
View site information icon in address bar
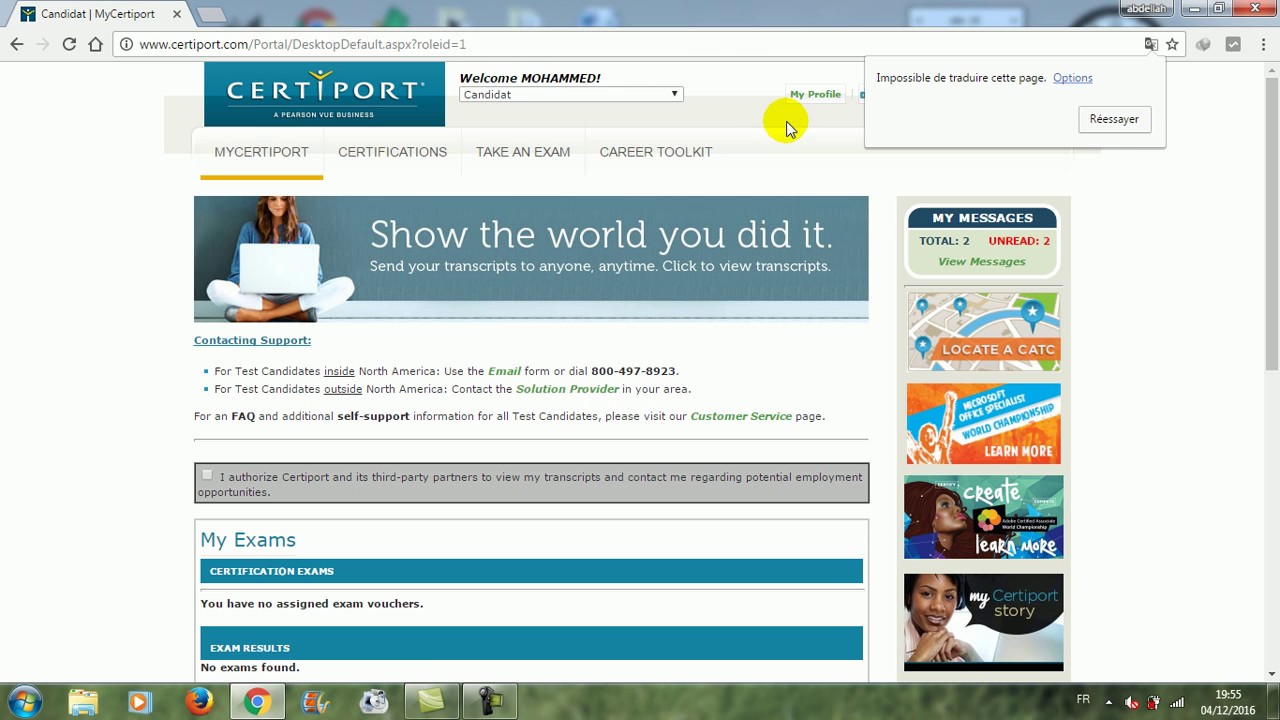(126, 44)
